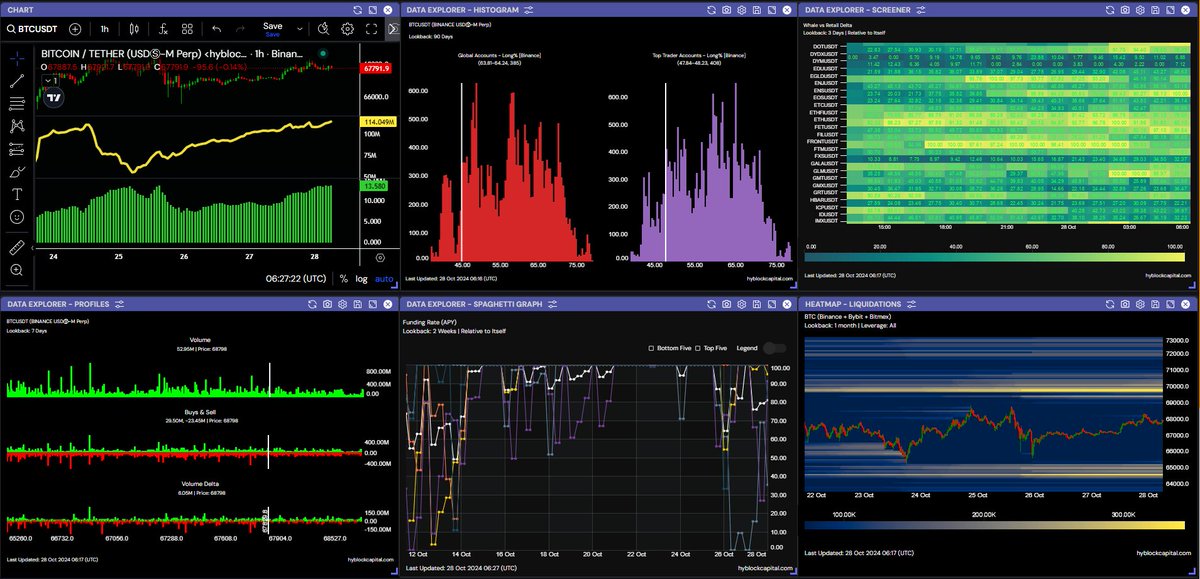Screen dimensions: 1200x579
Task: Open the brush drawing tool
Action: (x=17, y=171)
